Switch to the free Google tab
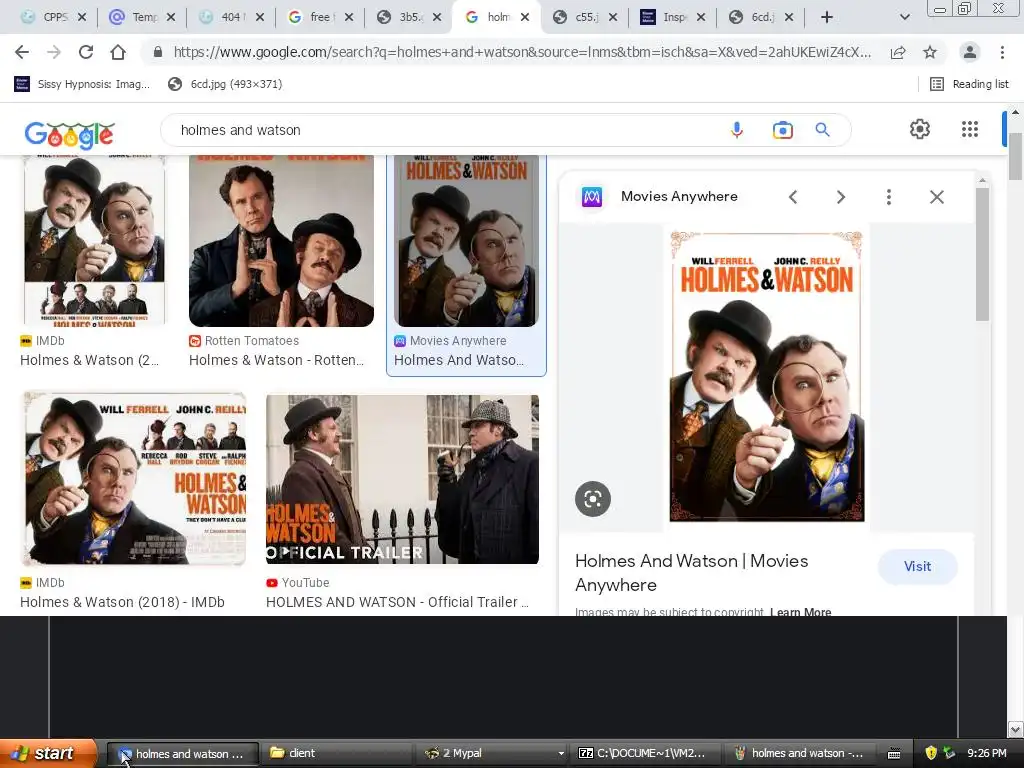The image size is (1024, 768). click(x=312, y=17)
